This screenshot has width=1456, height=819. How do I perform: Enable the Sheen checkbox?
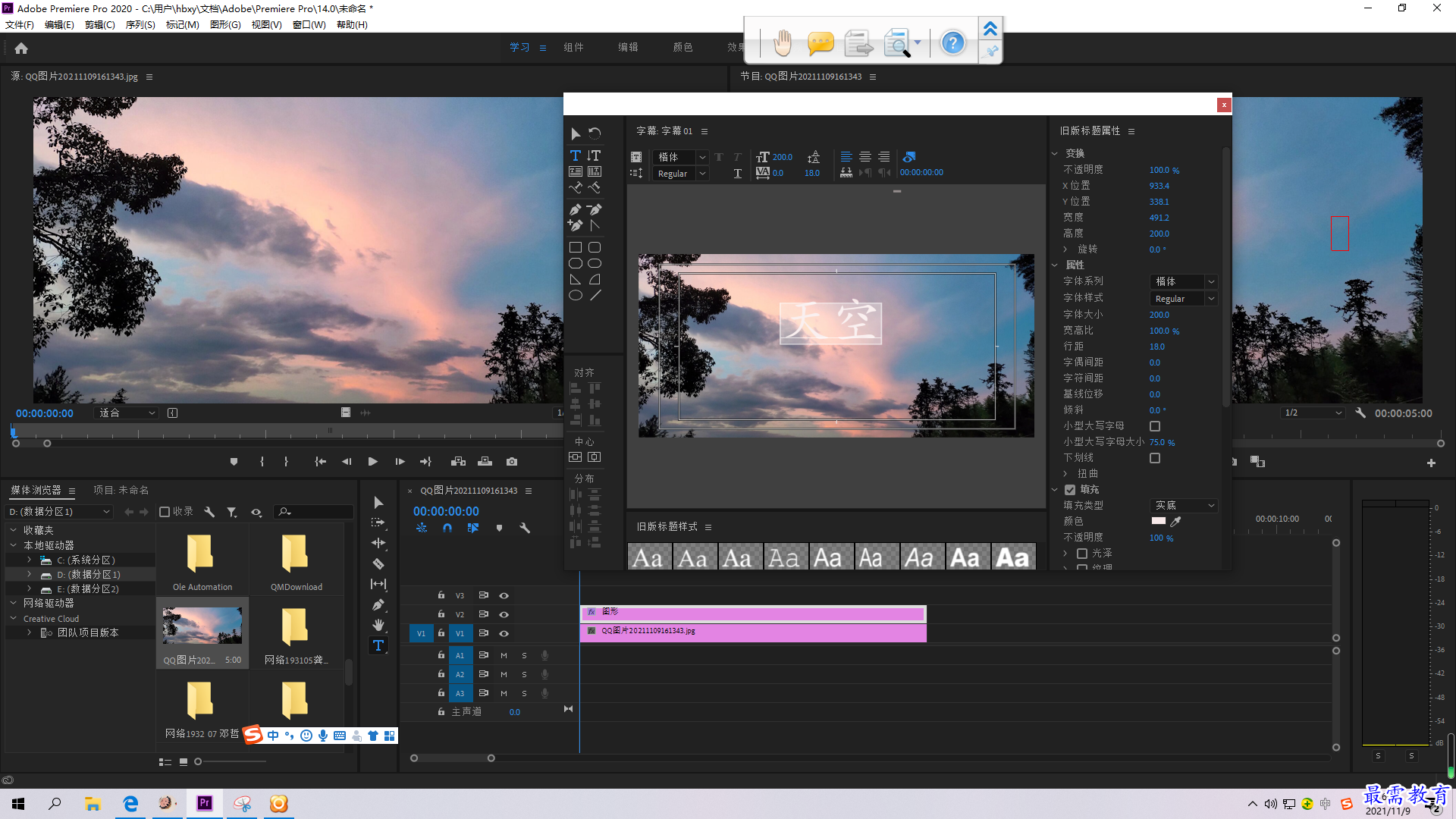(x=1082, y=554)
